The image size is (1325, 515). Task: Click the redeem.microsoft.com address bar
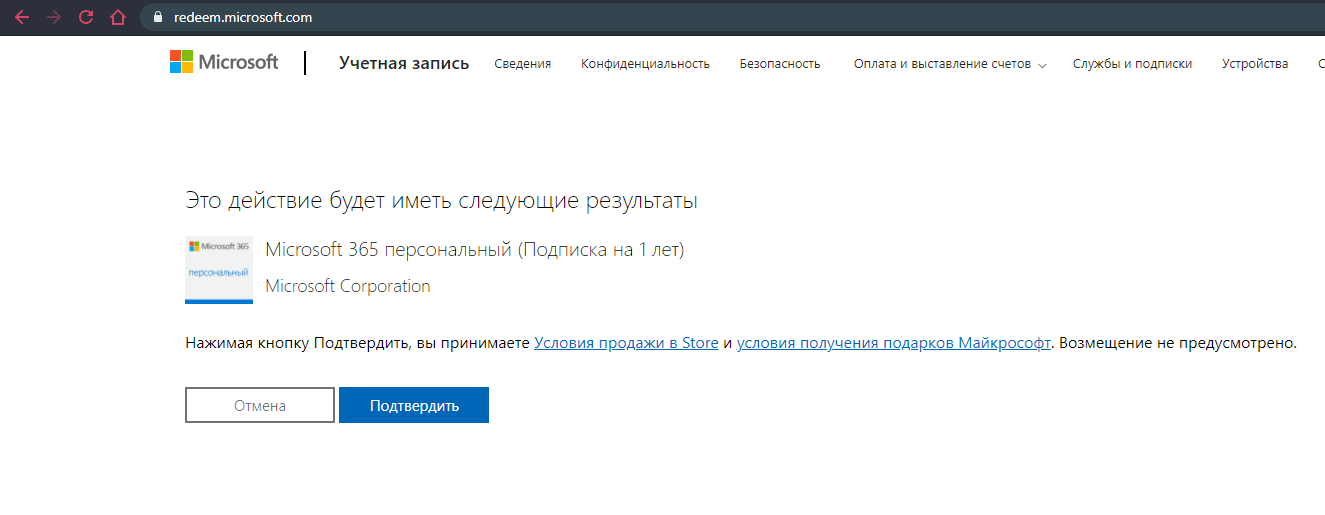click(x=730, y=17)
